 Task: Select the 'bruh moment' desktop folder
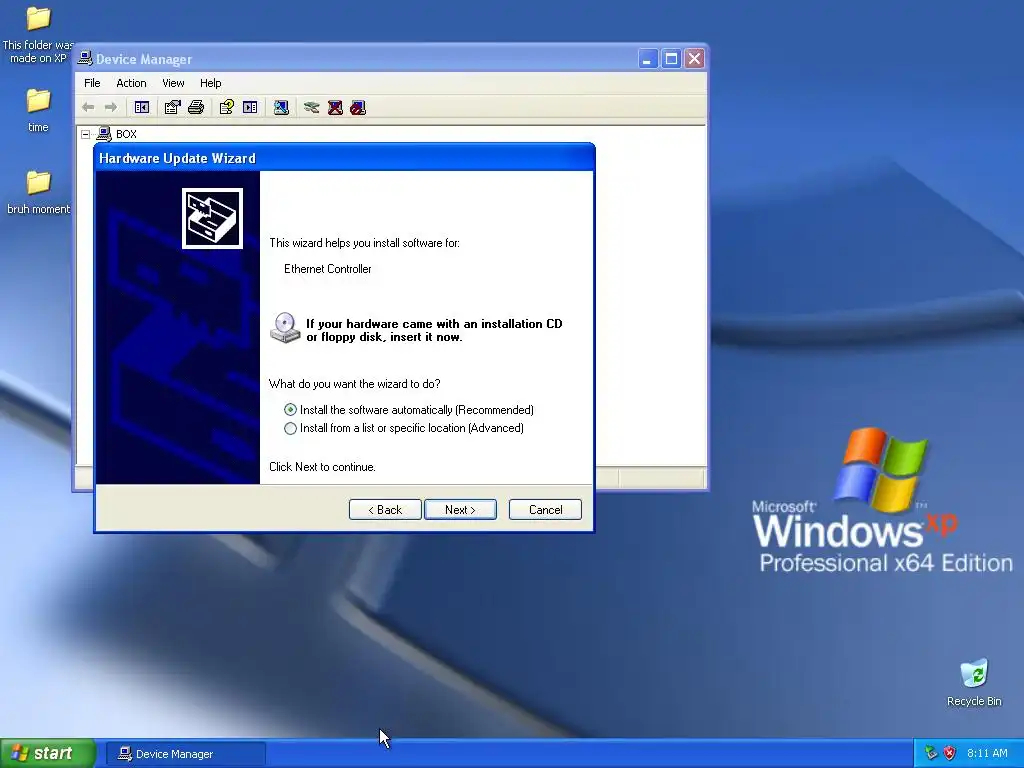38,192
